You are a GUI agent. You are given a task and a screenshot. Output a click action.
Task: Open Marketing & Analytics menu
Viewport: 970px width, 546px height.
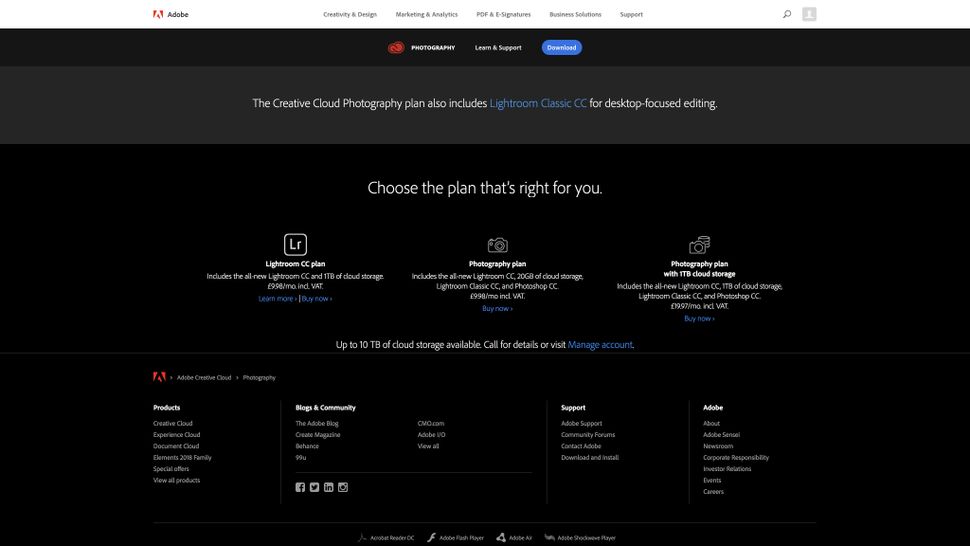(x=427, y=14)
